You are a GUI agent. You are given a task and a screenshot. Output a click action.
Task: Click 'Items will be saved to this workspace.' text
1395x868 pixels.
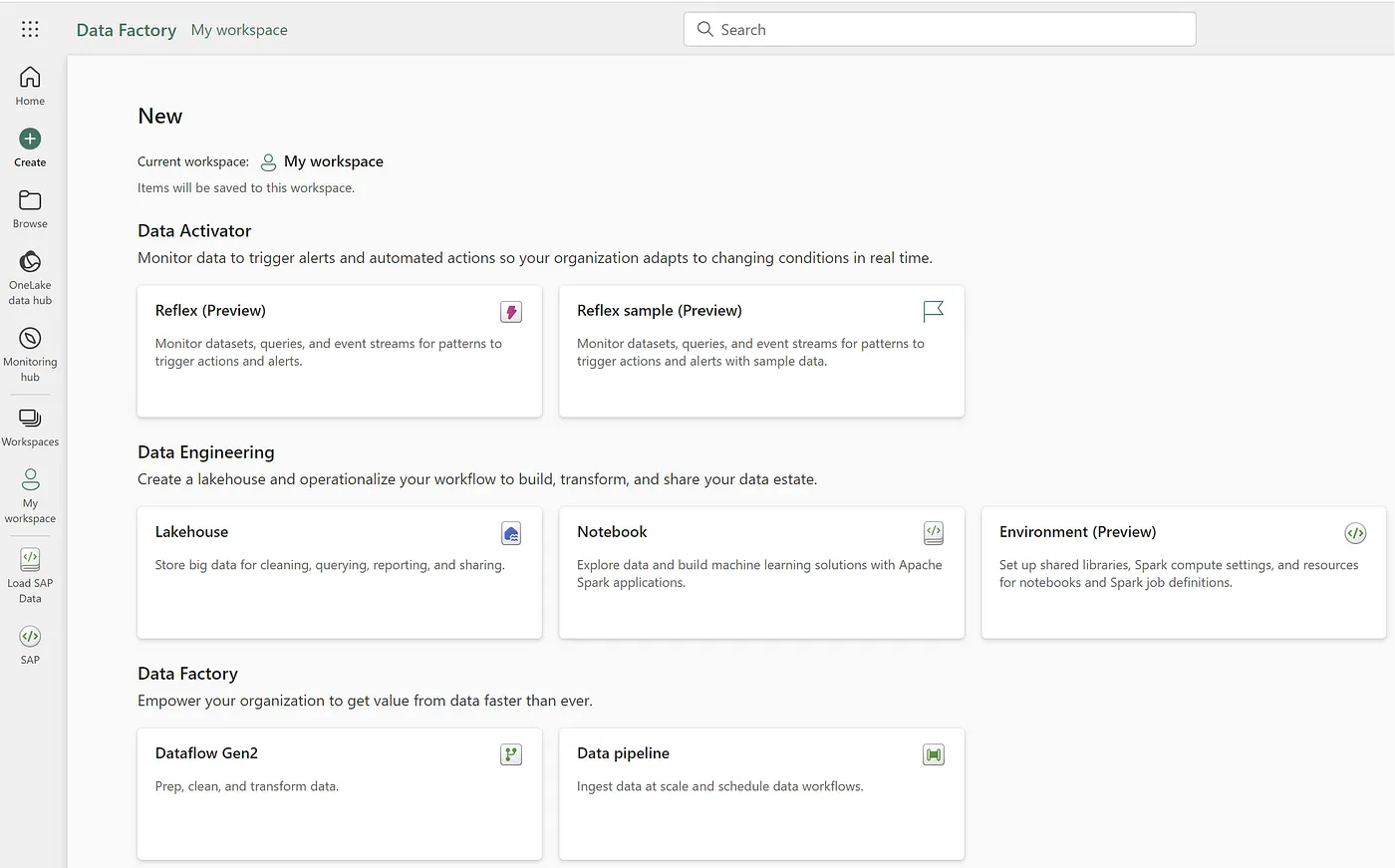coord(246,187)
